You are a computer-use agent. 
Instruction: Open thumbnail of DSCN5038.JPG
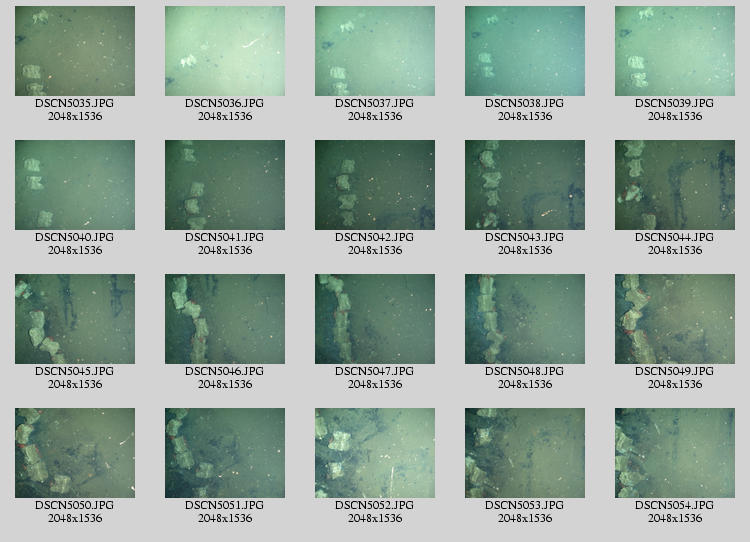(525, 51)
